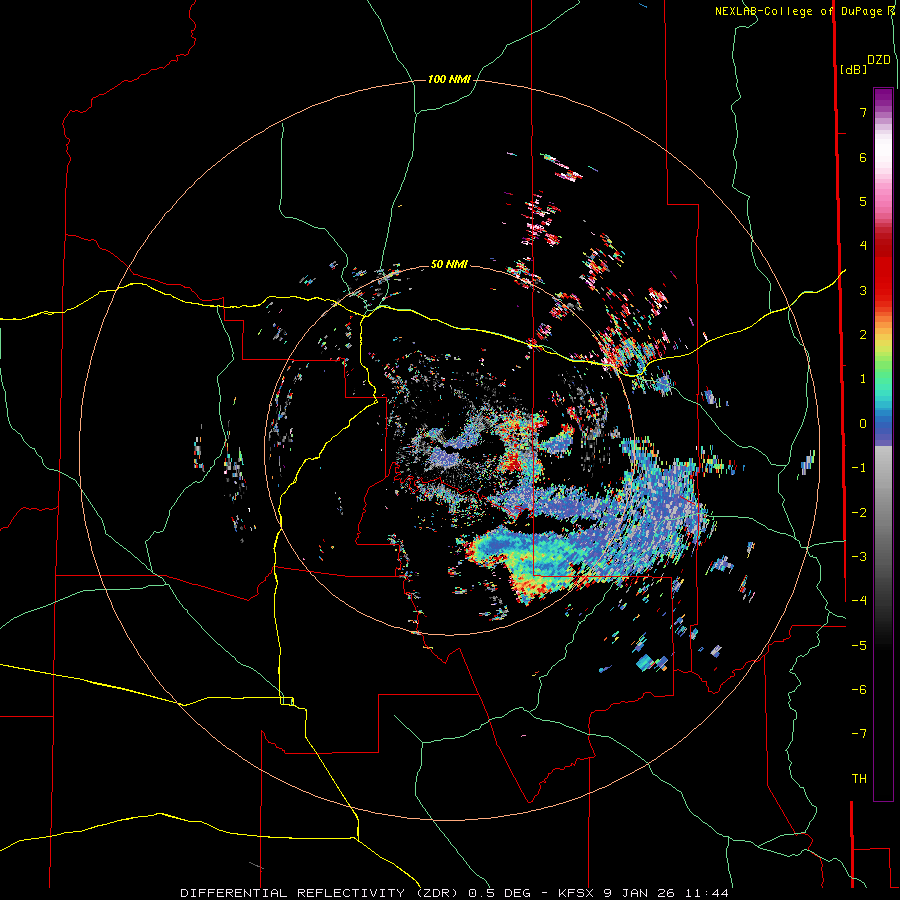900x900 pixels.
Task: Click the 11:44 timestamp in caption
Action: tap(707, 893)
